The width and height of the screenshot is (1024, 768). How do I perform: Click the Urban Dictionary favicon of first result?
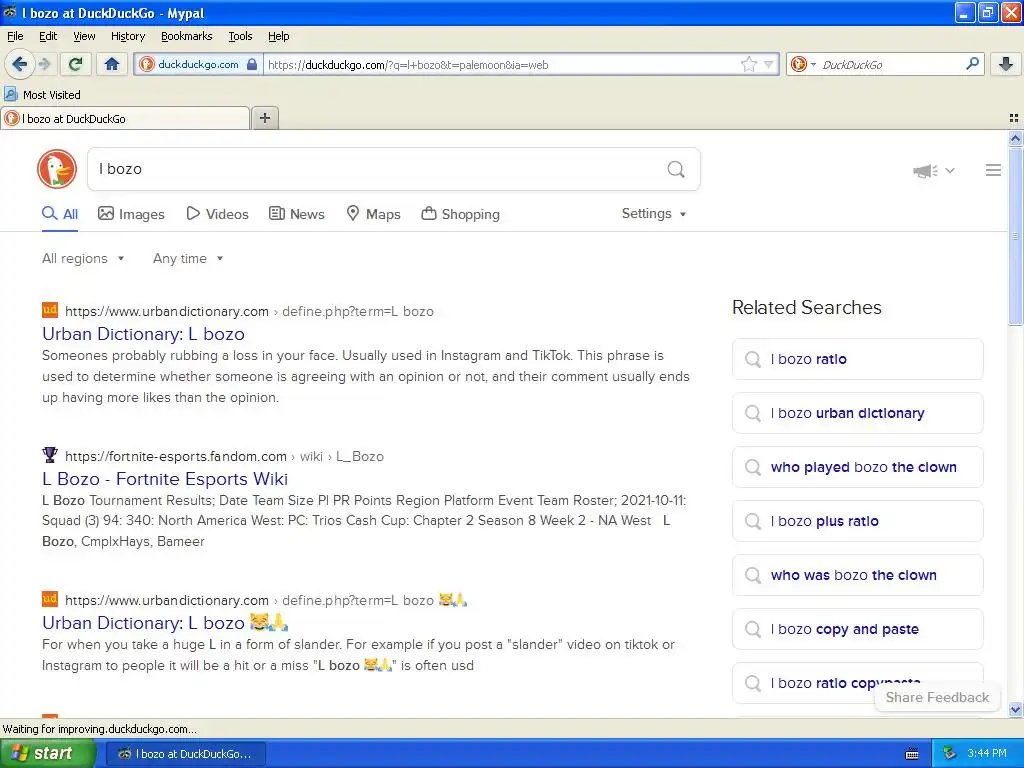[x=50, y=310]
